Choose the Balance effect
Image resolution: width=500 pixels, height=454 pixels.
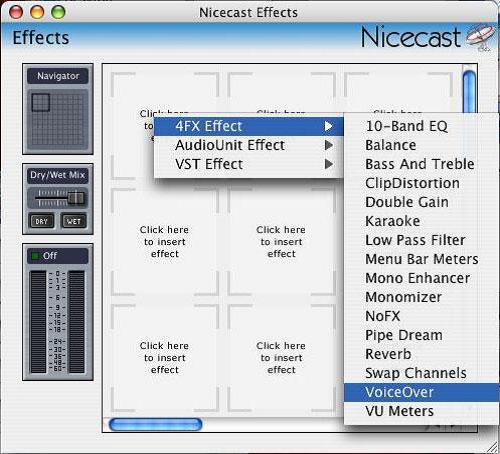421,145
